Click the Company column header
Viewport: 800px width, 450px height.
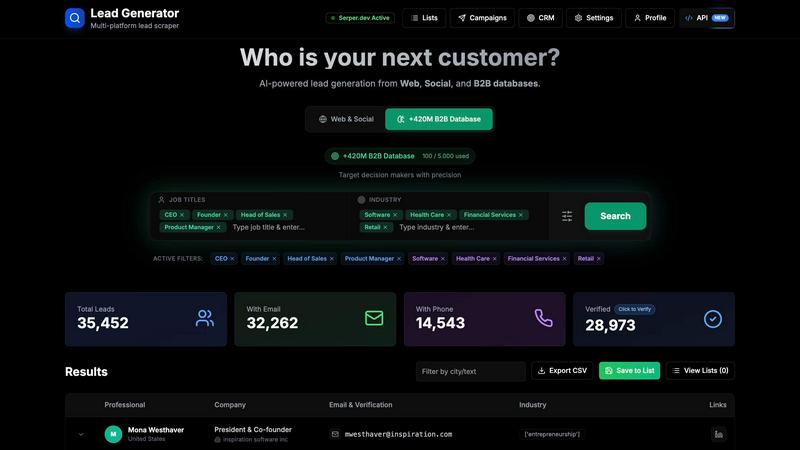(x=230, y=405)
